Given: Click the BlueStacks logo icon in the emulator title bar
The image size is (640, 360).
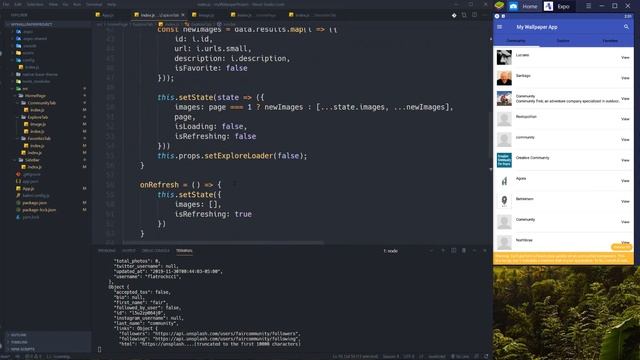Looking at the screenshot, I should 500,6.
